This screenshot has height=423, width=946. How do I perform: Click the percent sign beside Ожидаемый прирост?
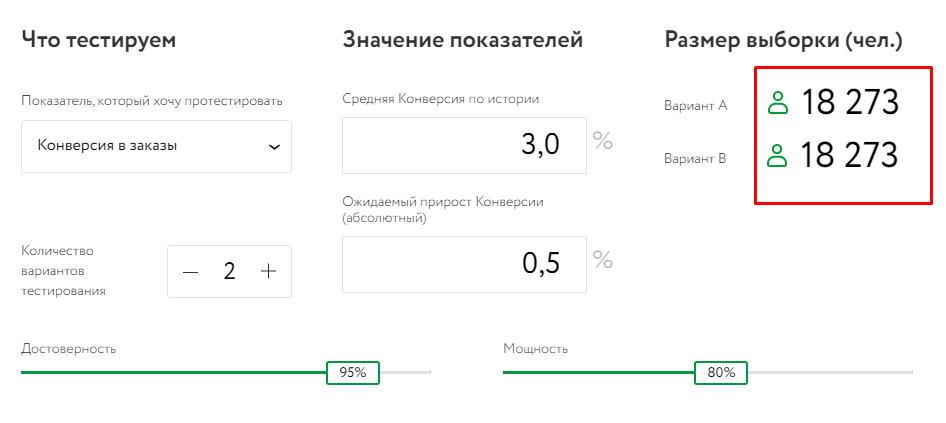[x=602, y=260]
